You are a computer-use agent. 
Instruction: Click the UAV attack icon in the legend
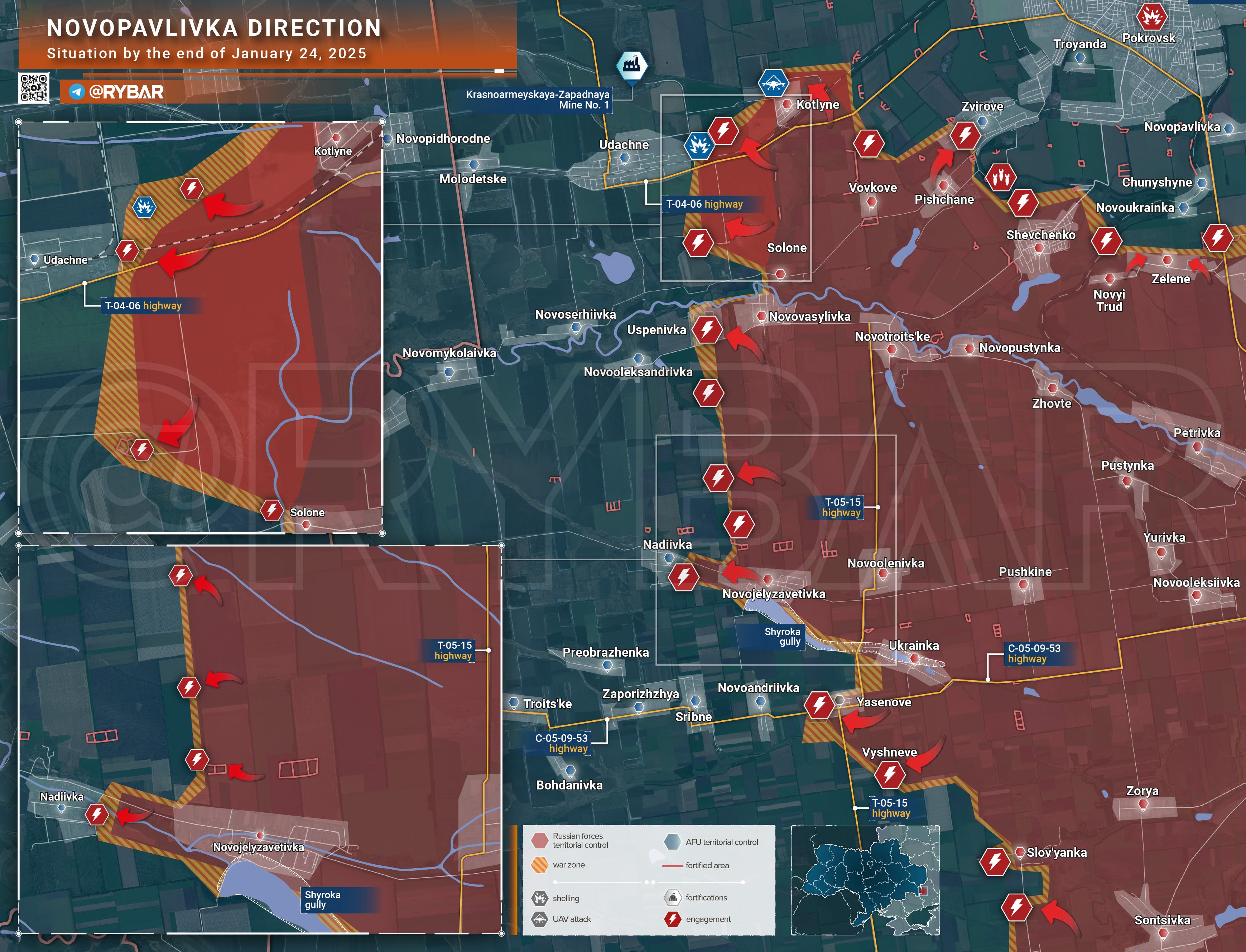539,919
